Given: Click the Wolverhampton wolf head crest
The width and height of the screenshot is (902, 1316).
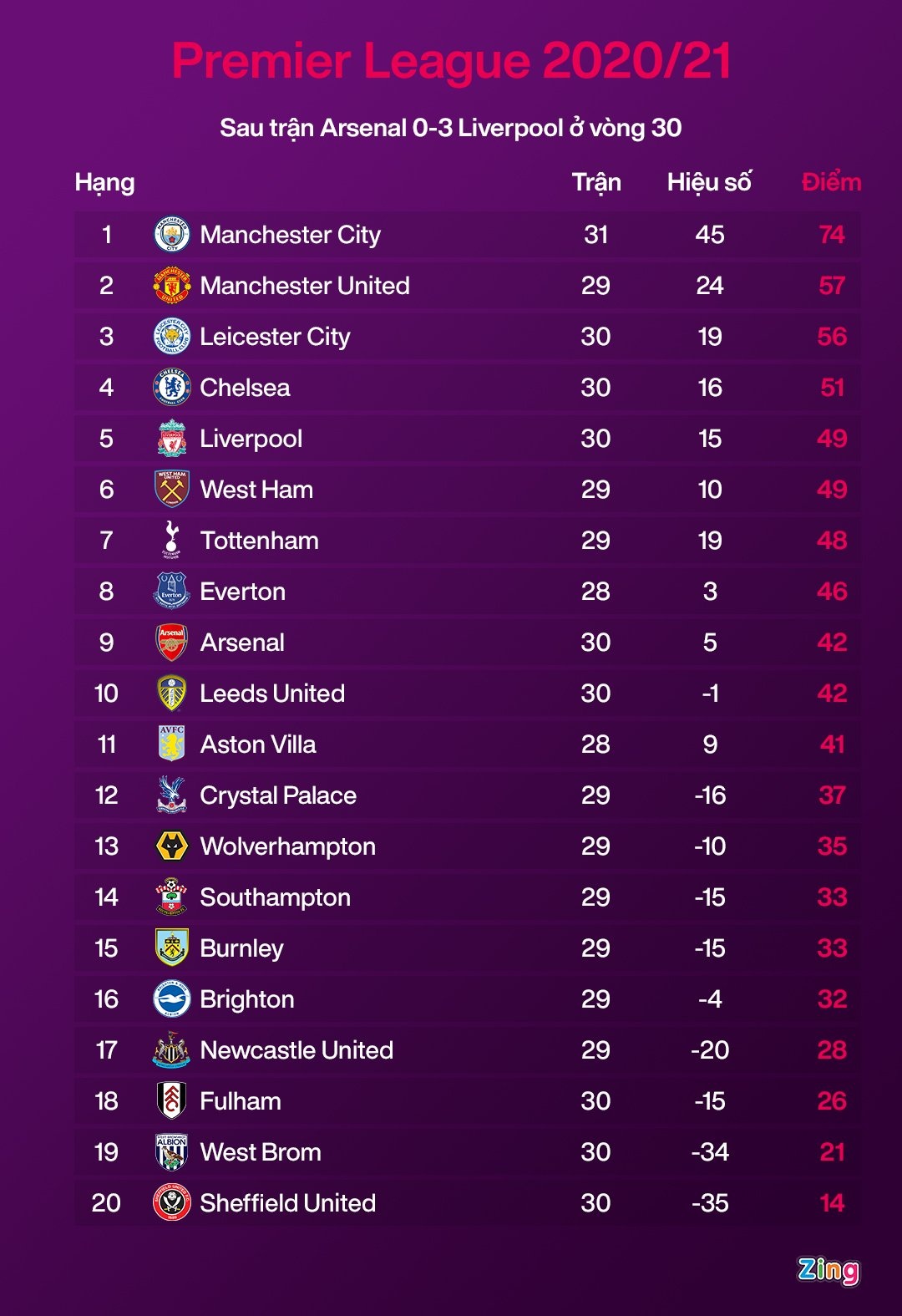Looking at the screenshot, I should coord(172,846).
